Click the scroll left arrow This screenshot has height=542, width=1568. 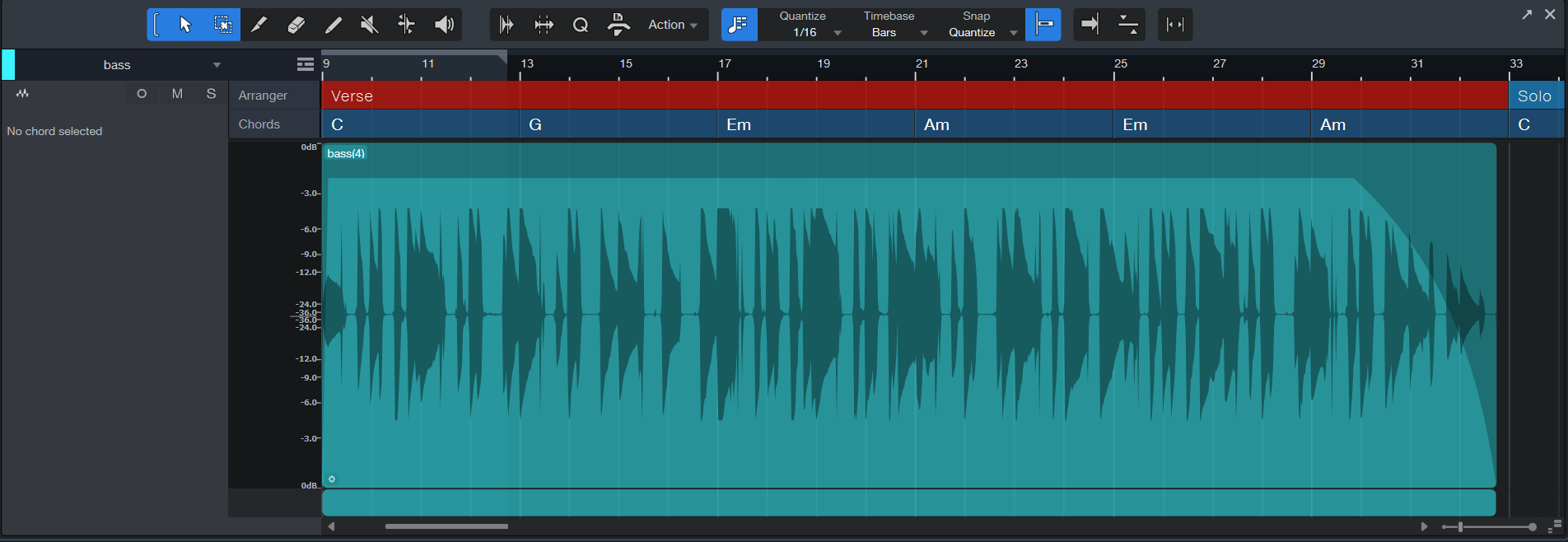331,526
